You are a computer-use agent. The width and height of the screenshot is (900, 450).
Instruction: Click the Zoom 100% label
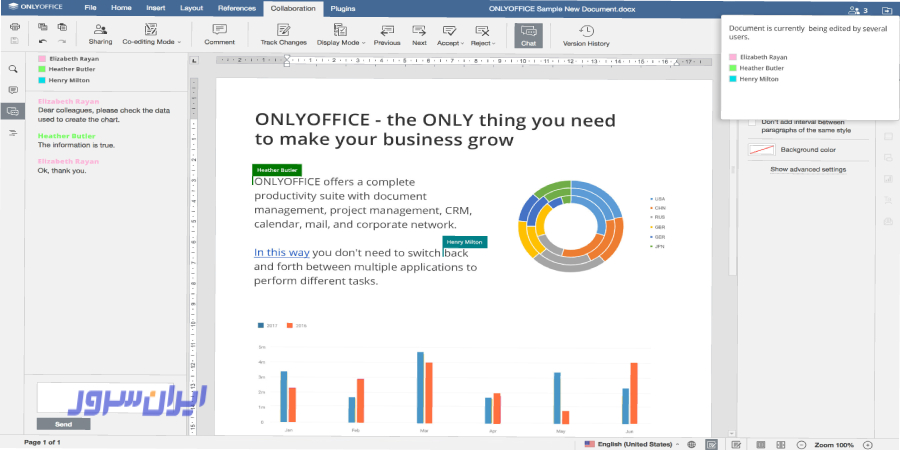[834, 444]
